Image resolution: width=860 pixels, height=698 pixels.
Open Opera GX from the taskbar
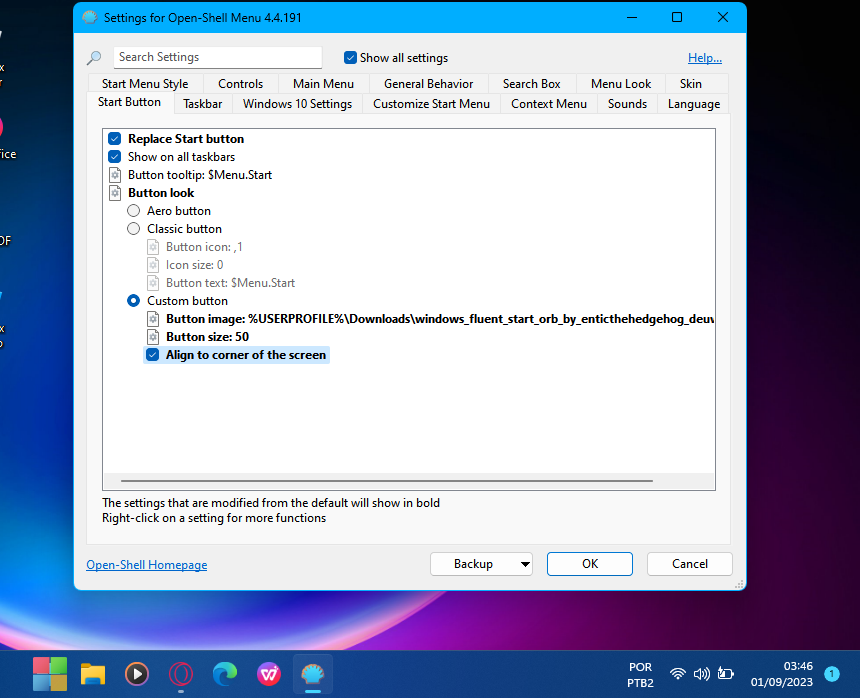pos(181,674)
